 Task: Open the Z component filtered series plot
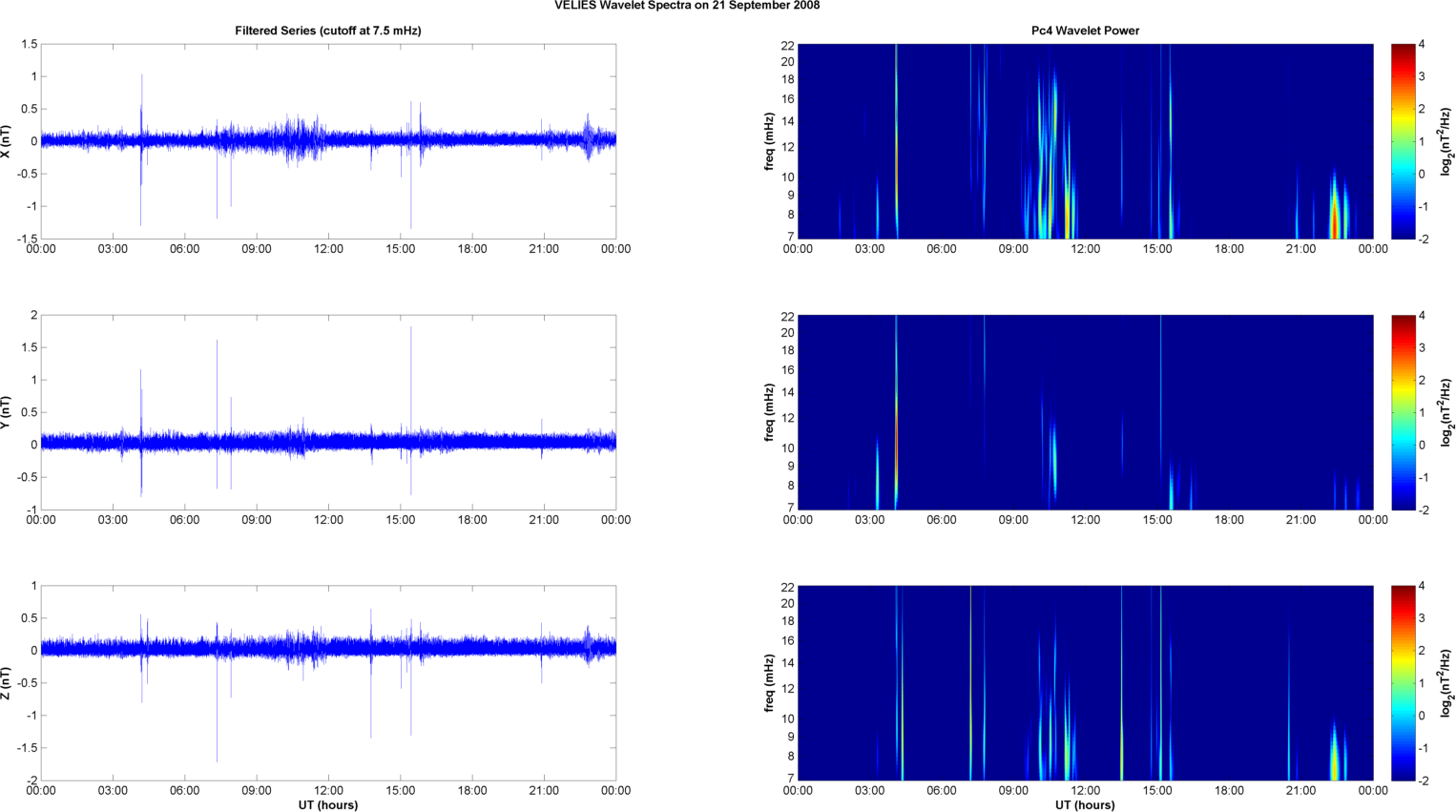328,683
